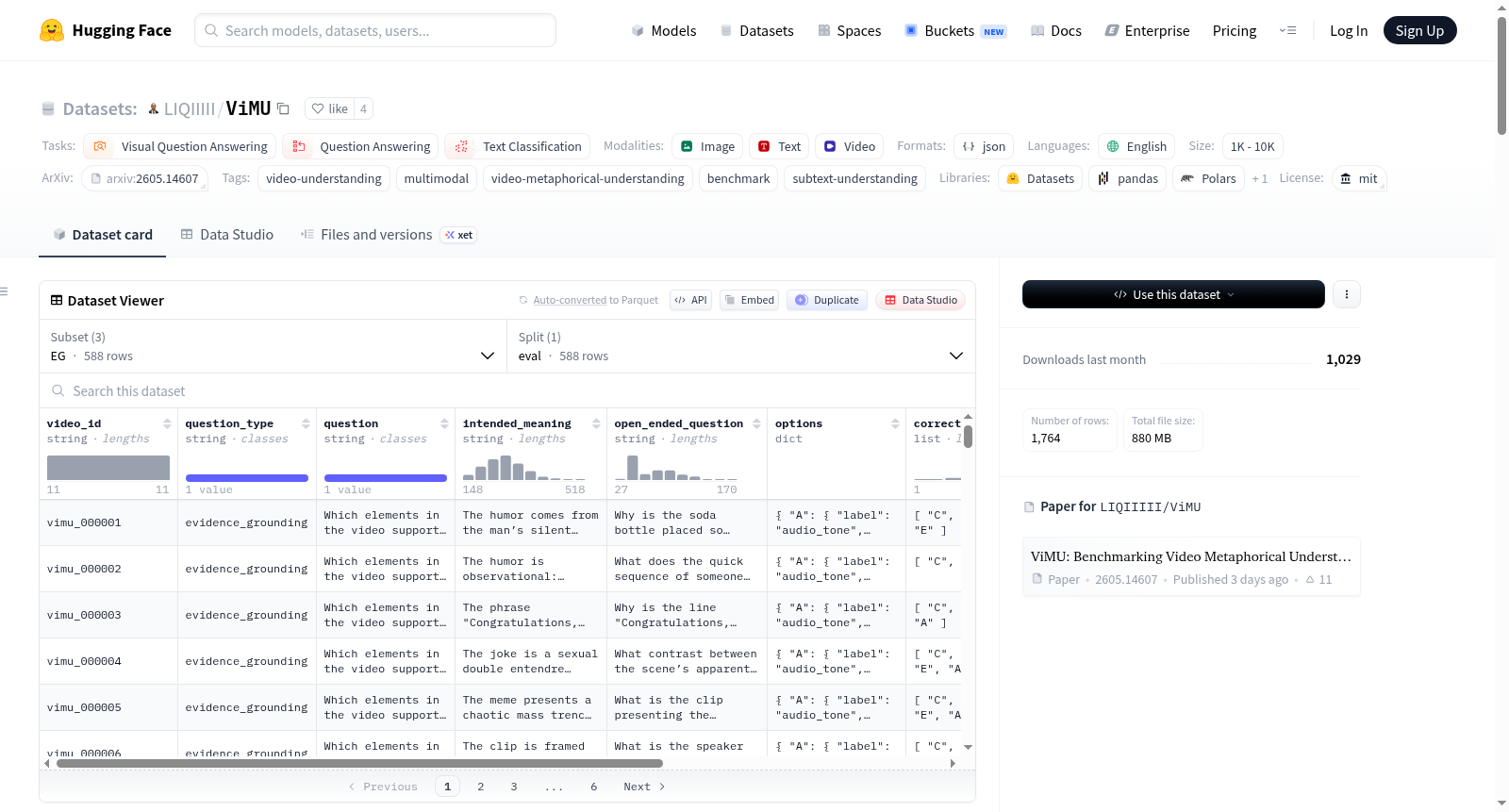Viewport: 1509px width, 812px height.
Task: Open Data Studio from the viewer header button
Action: [x=920, y=300]
